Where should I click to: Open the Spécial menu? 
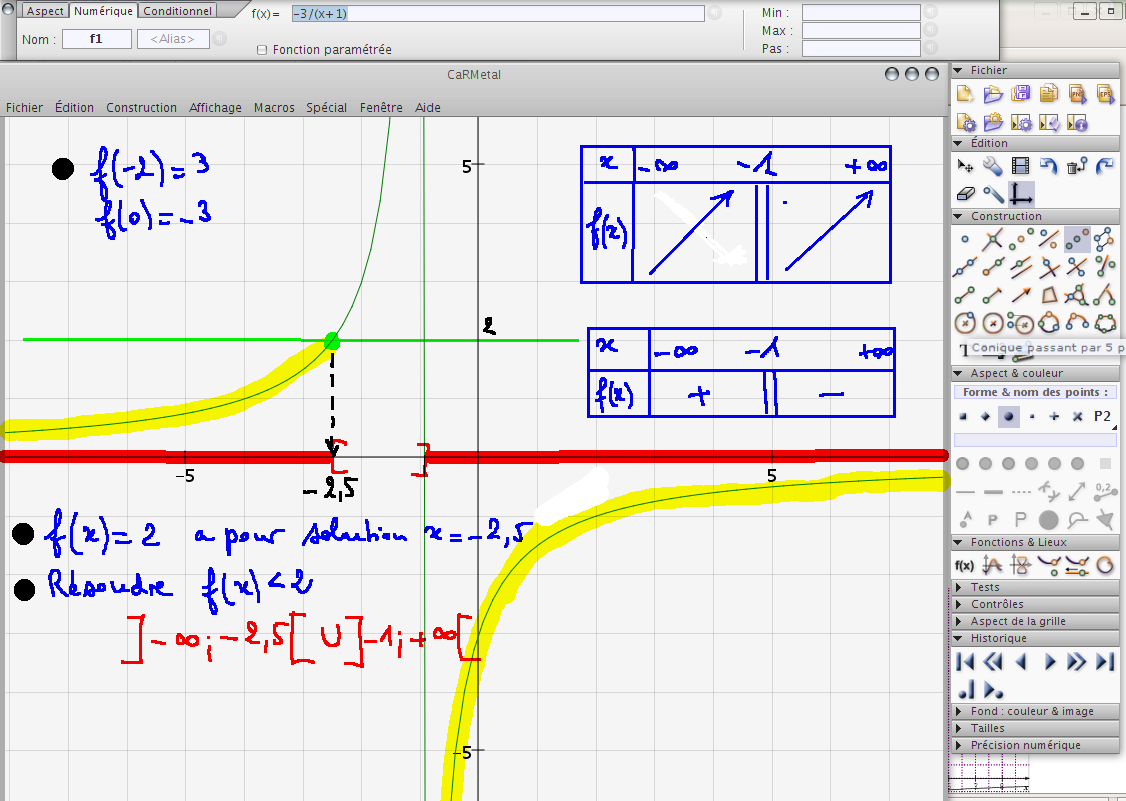pos(327,108)
